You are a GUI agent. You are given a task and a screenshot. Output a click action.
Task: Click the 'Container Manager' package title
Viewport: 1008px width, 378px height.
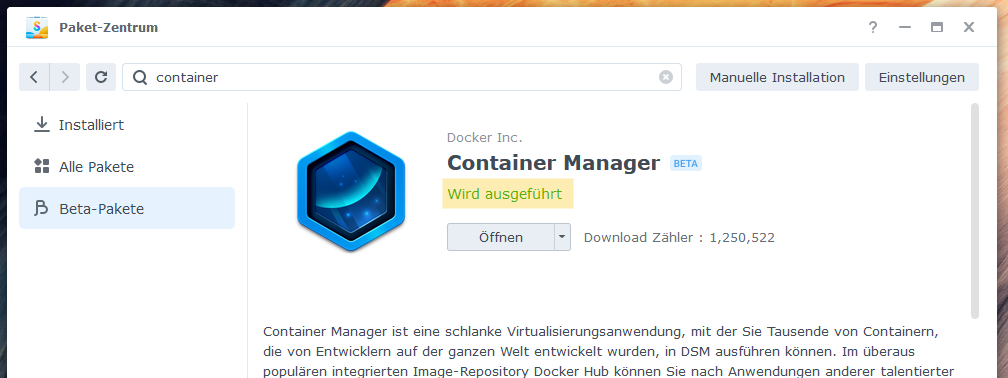tap(554, 163)
